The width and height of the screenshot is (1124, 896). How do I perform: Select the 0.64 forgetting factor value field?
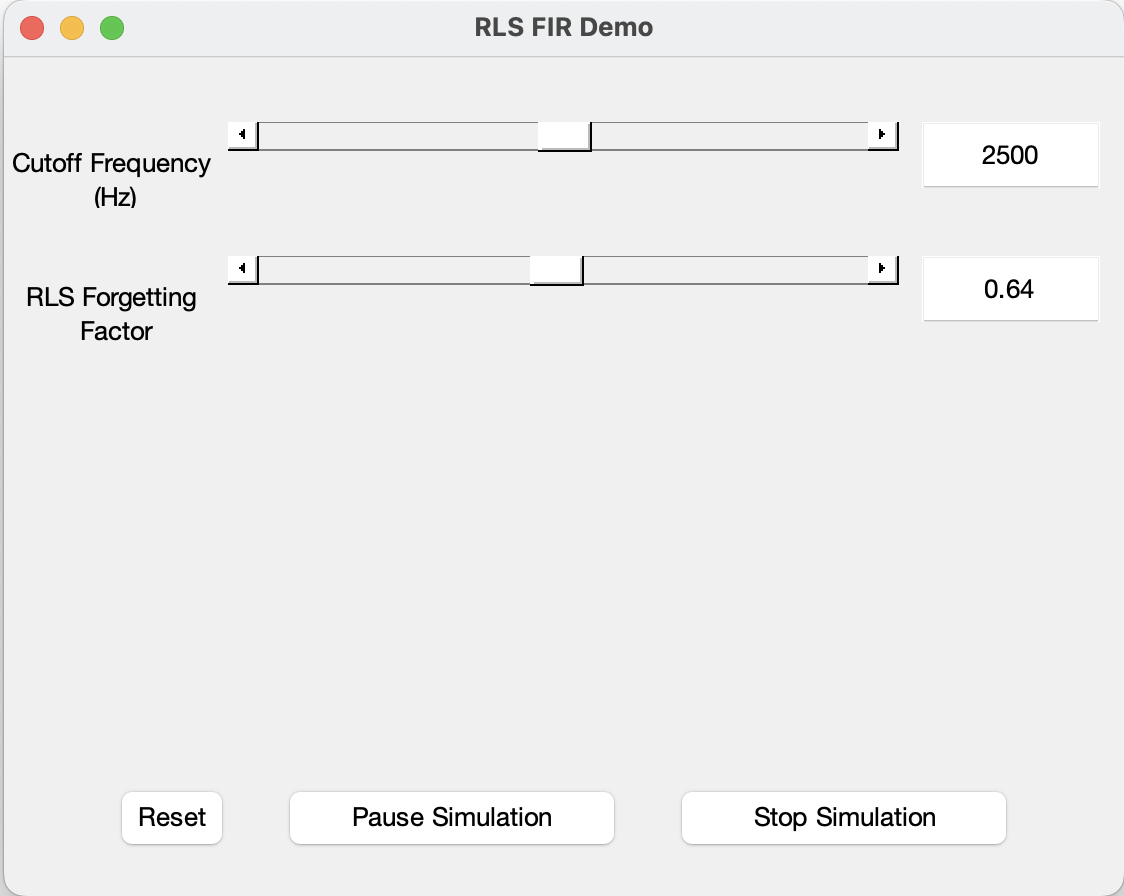click(x=1010, y=289)
